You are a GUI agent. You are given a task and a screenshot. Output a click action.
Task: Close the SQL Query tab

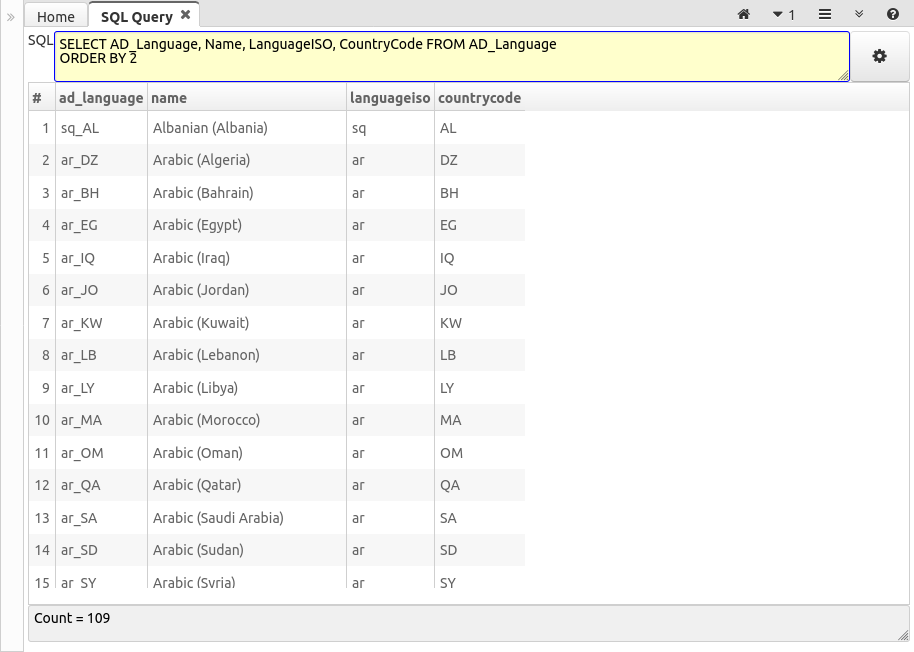(x=185, y=15)
